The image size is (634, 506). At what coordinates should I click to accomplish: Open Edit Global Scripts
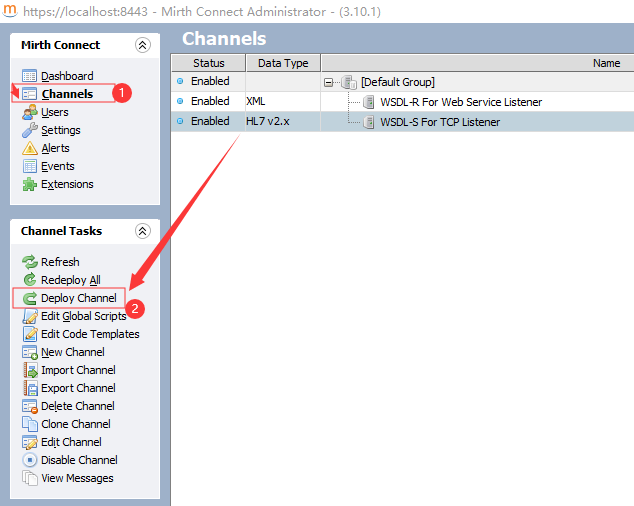[84, 316]
